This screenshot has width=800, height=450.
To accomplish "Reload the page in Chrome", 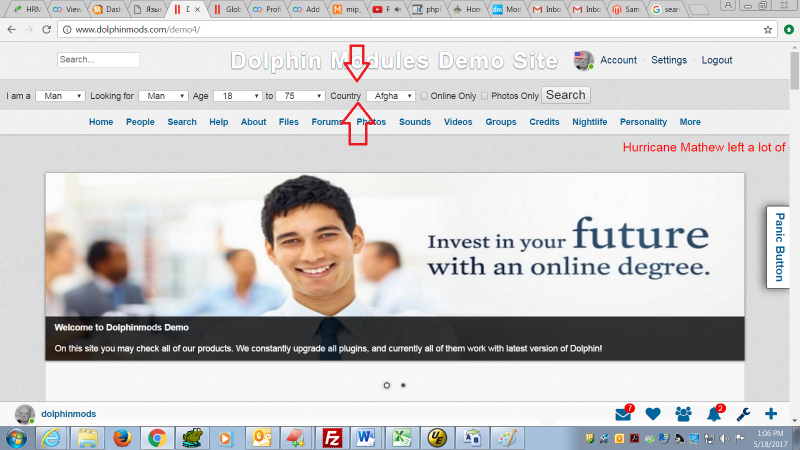I will [46, 30].
